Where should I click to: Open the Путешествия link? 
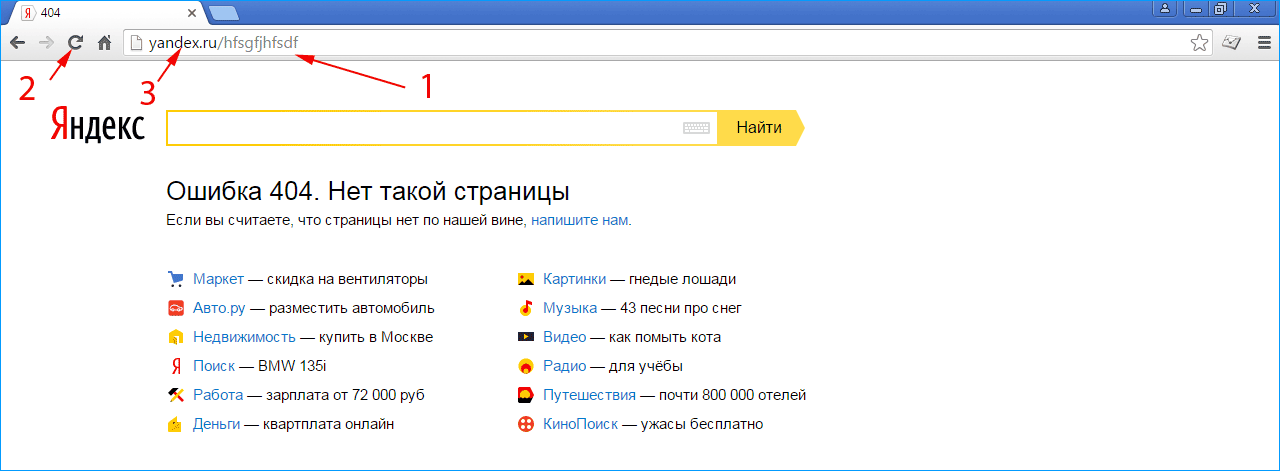click(x=589, y=395)
